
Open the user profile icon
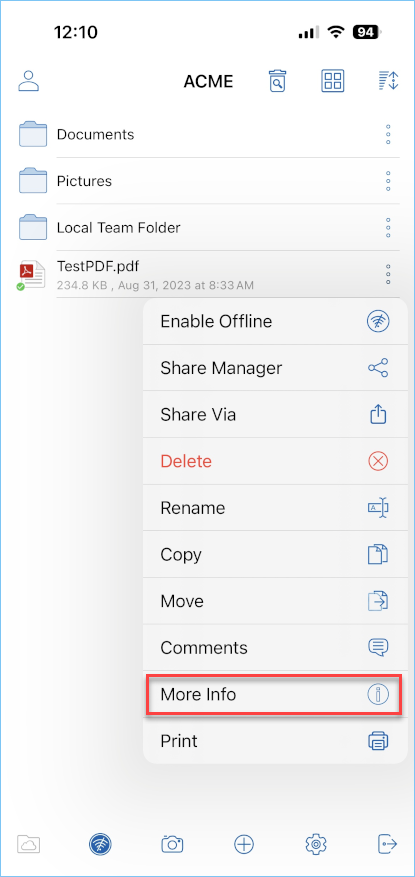click(29, 81)
